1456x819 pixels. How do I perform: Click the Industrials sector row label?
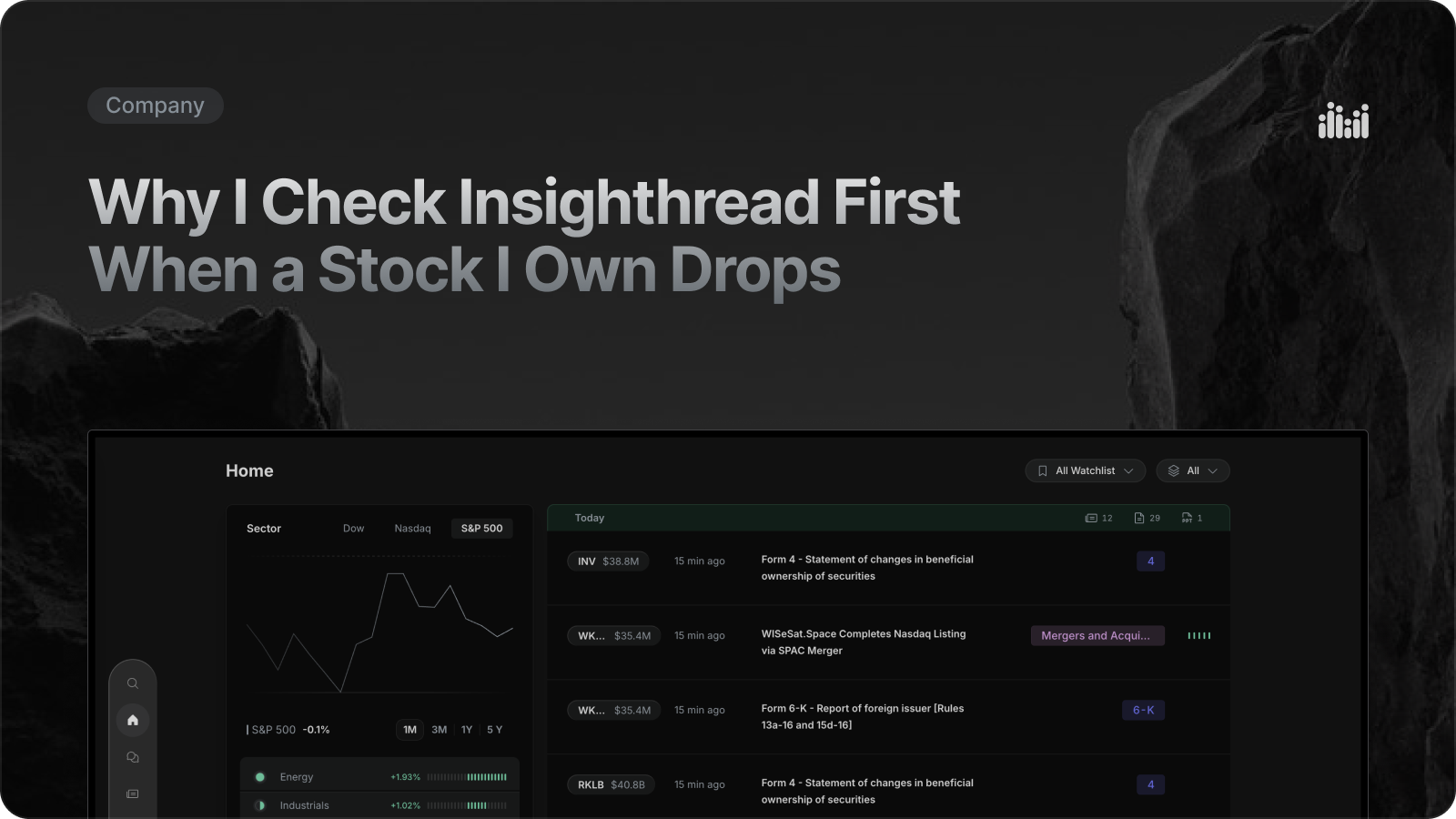point(305,805)
